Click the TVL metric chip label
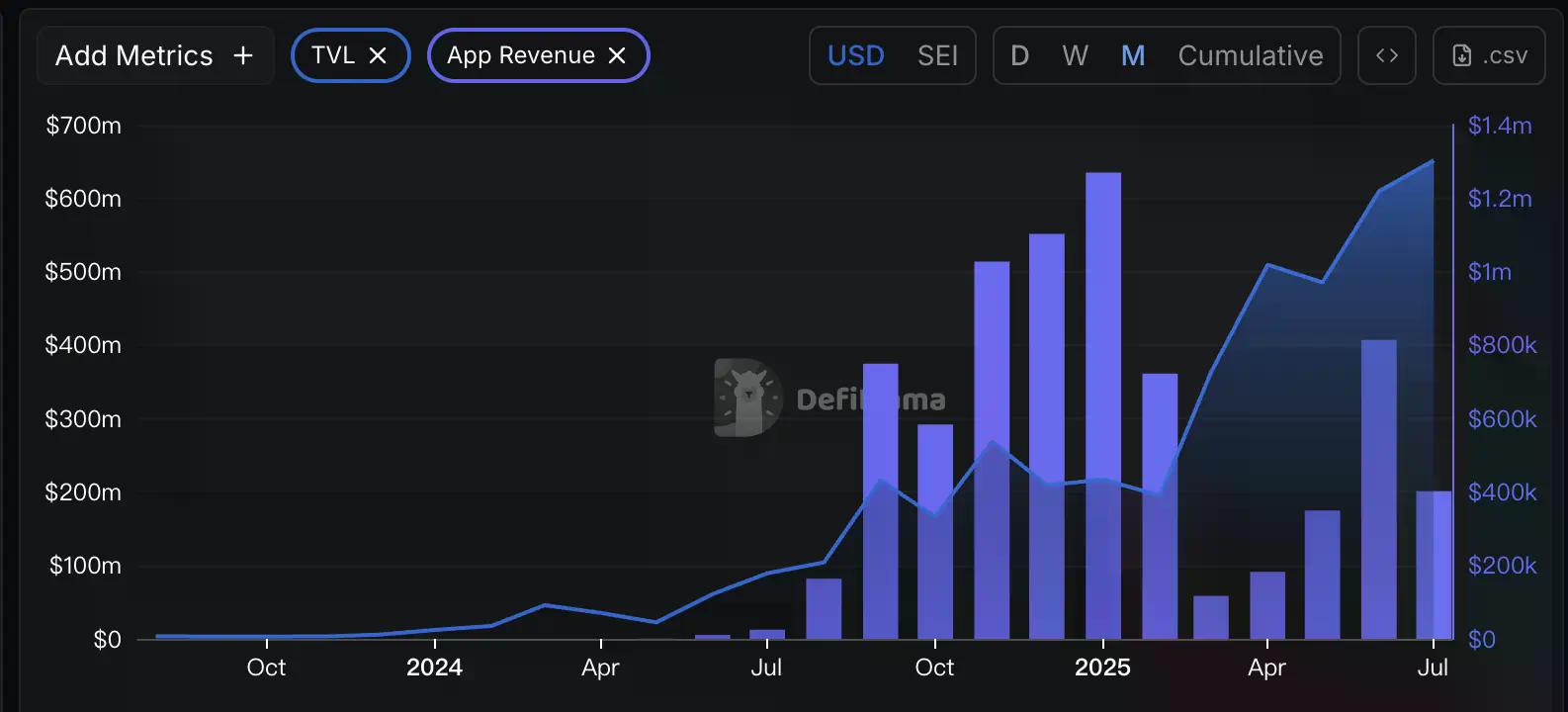 pyautogui.click(x=333, y=55)
